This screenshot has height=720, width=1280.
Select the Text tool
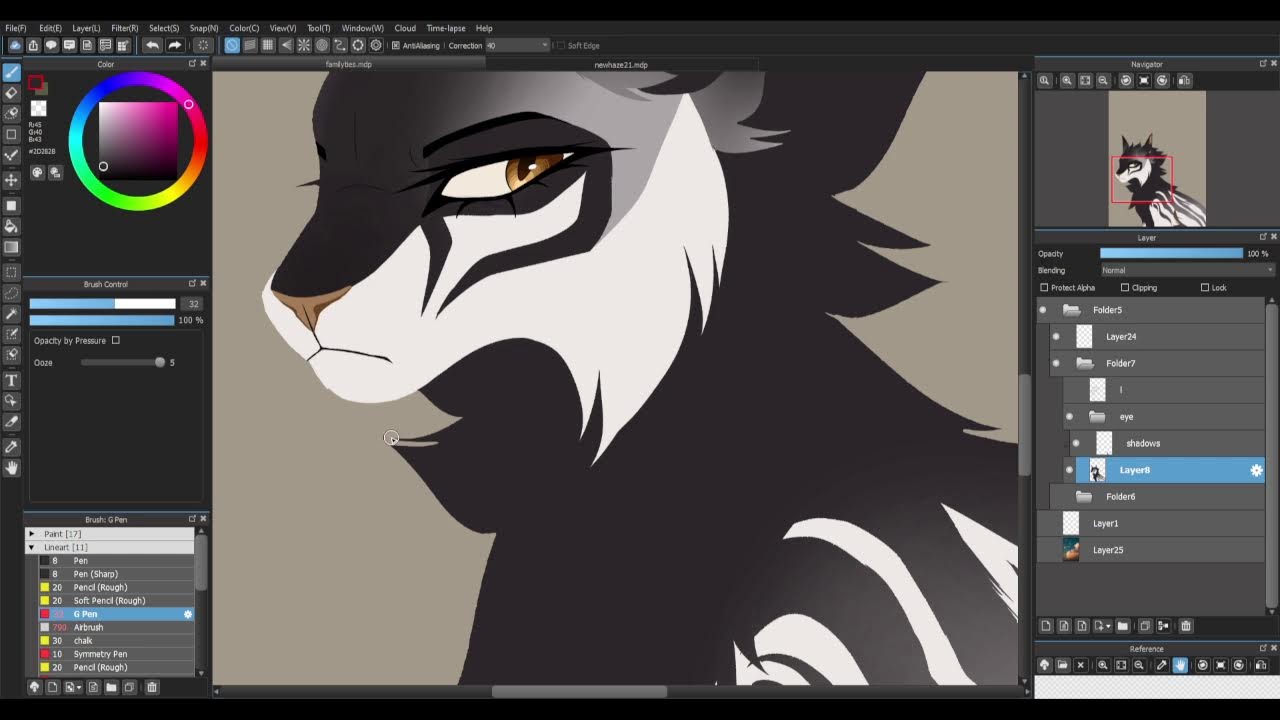[x=12, y=380]
